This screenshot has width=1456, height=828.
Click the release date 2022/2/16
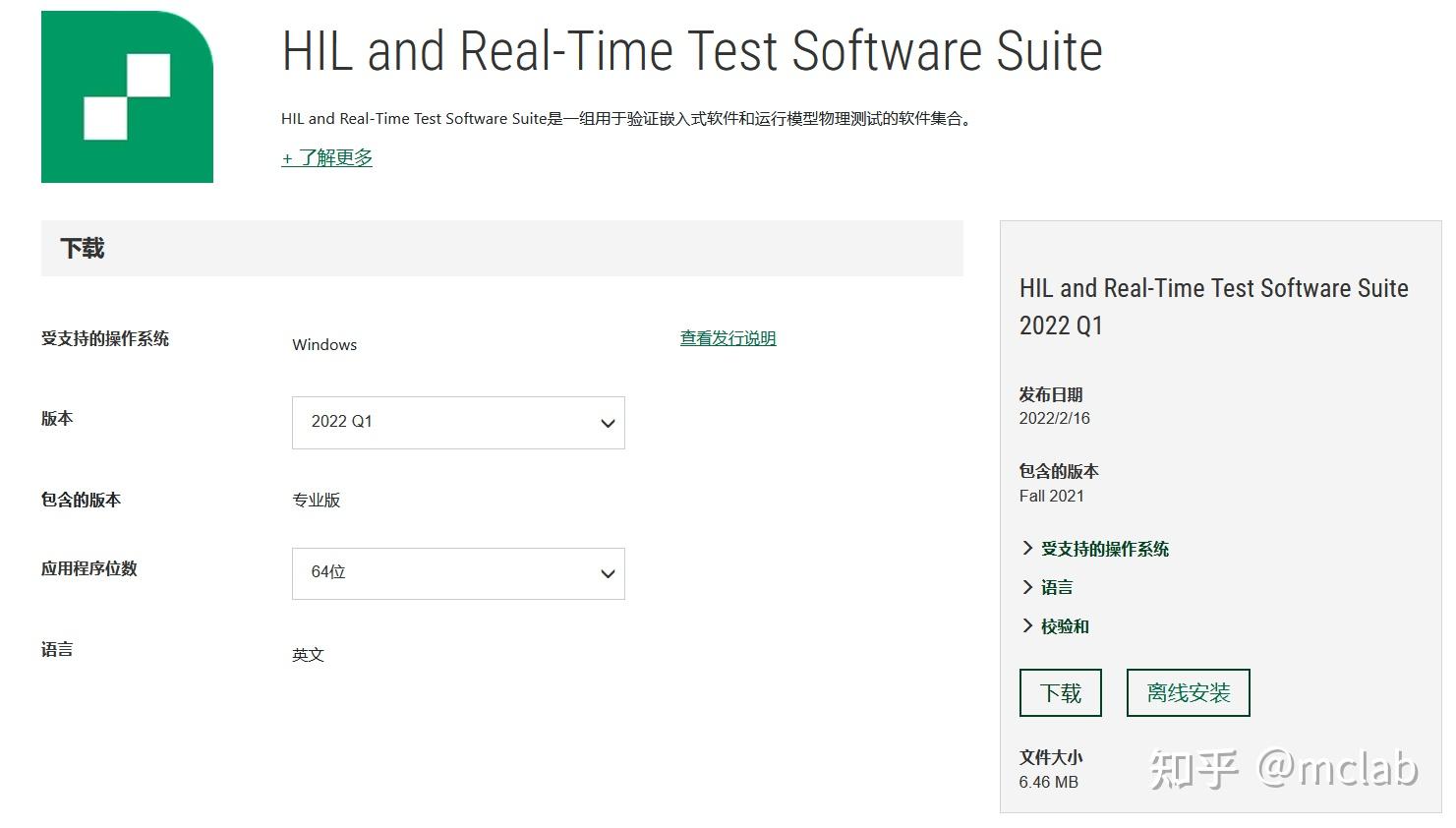(x=1054, y=418)
